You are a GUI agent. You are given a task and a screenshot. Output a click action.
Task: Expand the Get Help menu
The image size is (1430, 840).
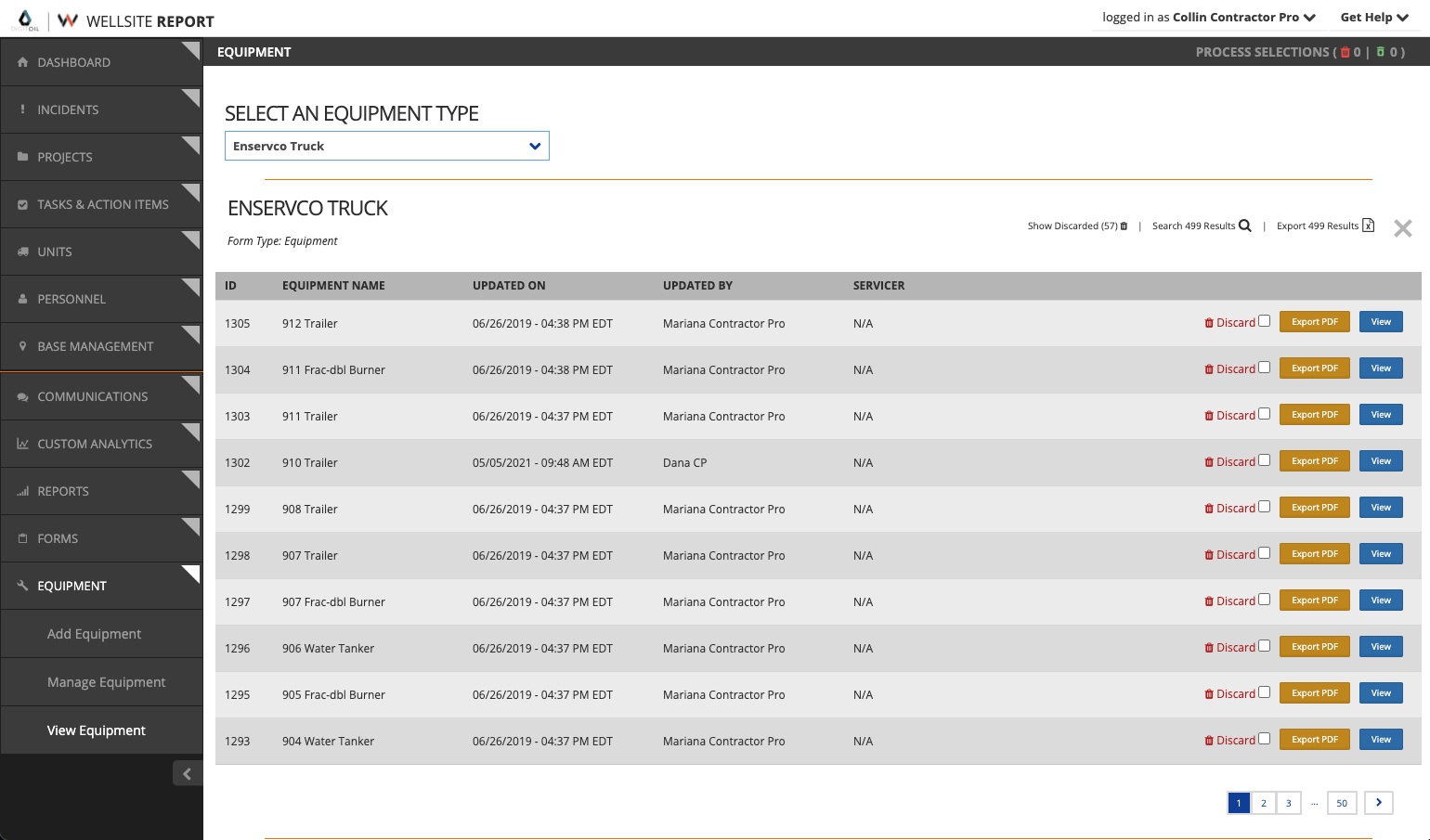click(1374, 17)
